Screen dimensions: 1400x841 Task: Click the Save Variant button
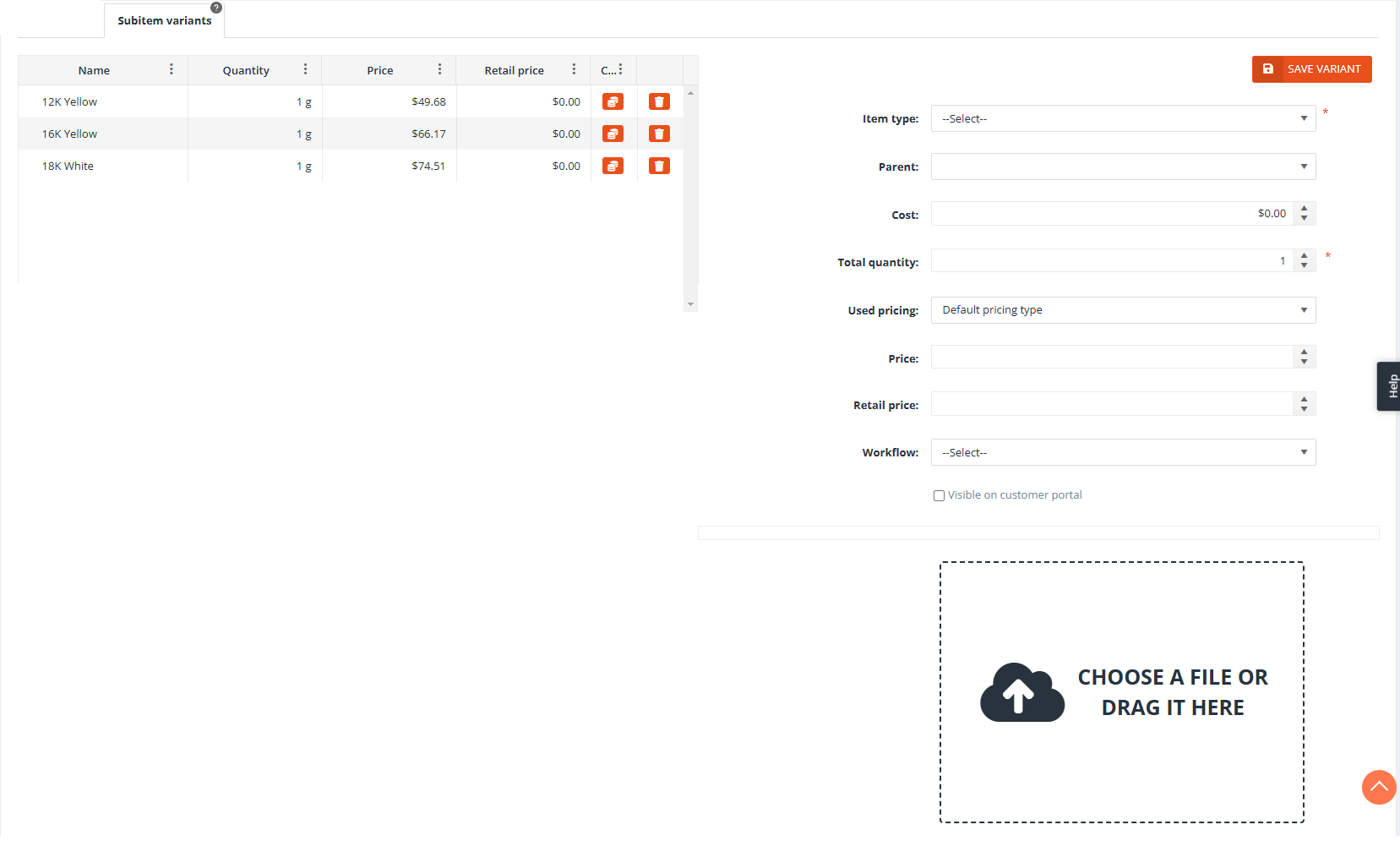coord(1311,69)
